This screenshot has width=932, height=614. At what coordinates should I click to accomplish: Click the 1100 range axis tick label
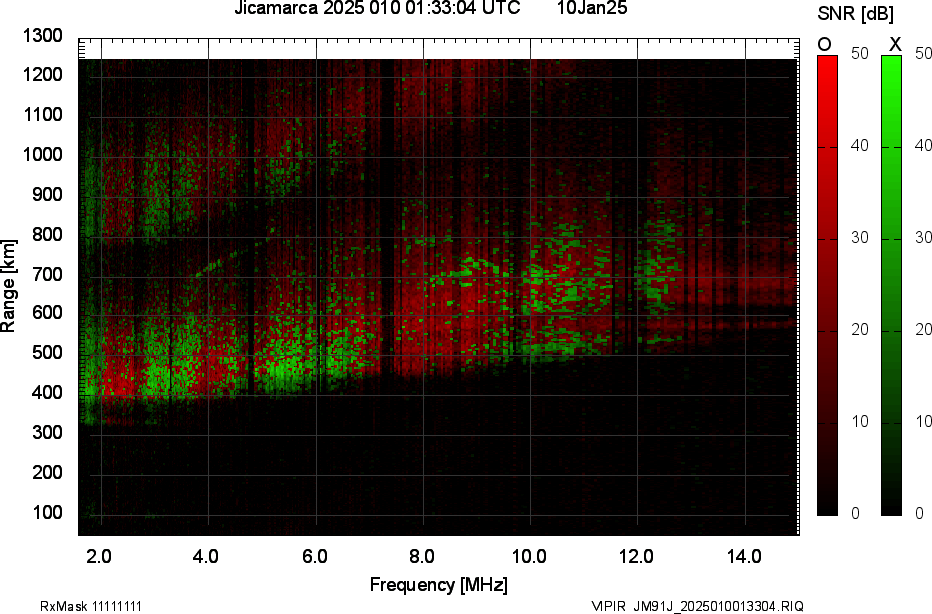click(43, 114)
